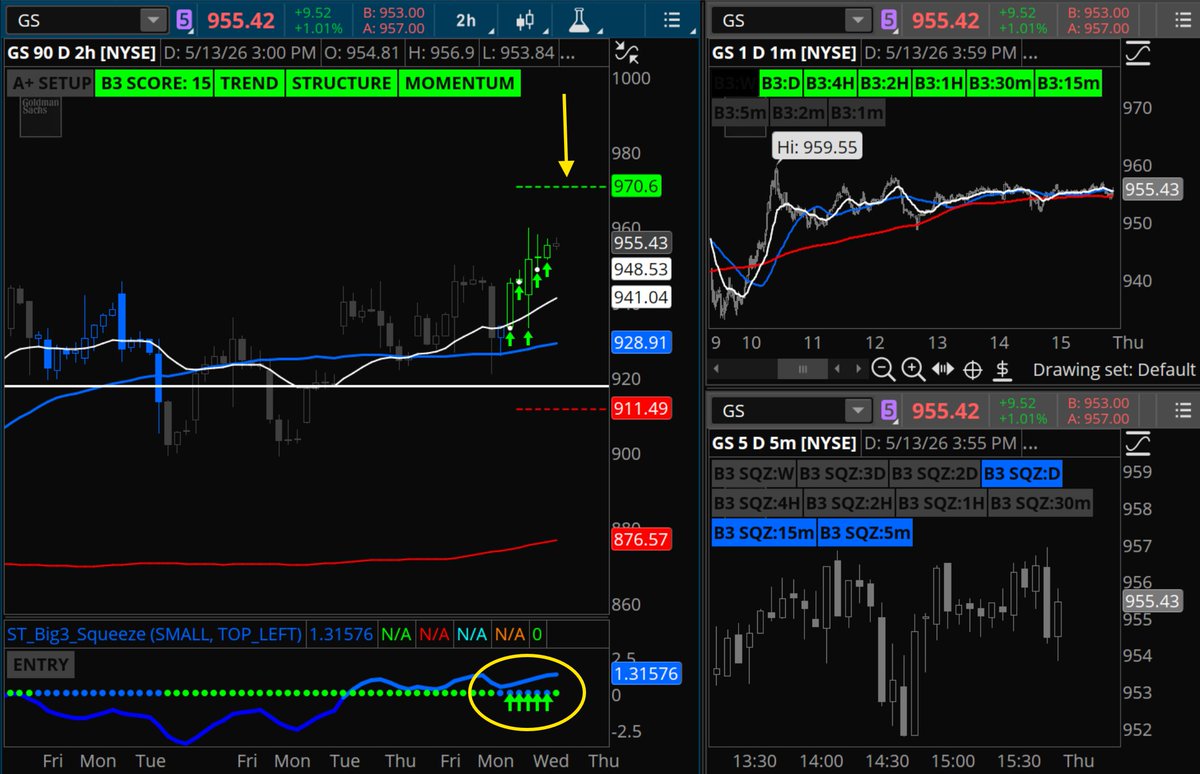This screenshot has width=1200, height=774.
Task: Click the price axis curve icon in 5m chart
Action: [x=1138, y=441]
